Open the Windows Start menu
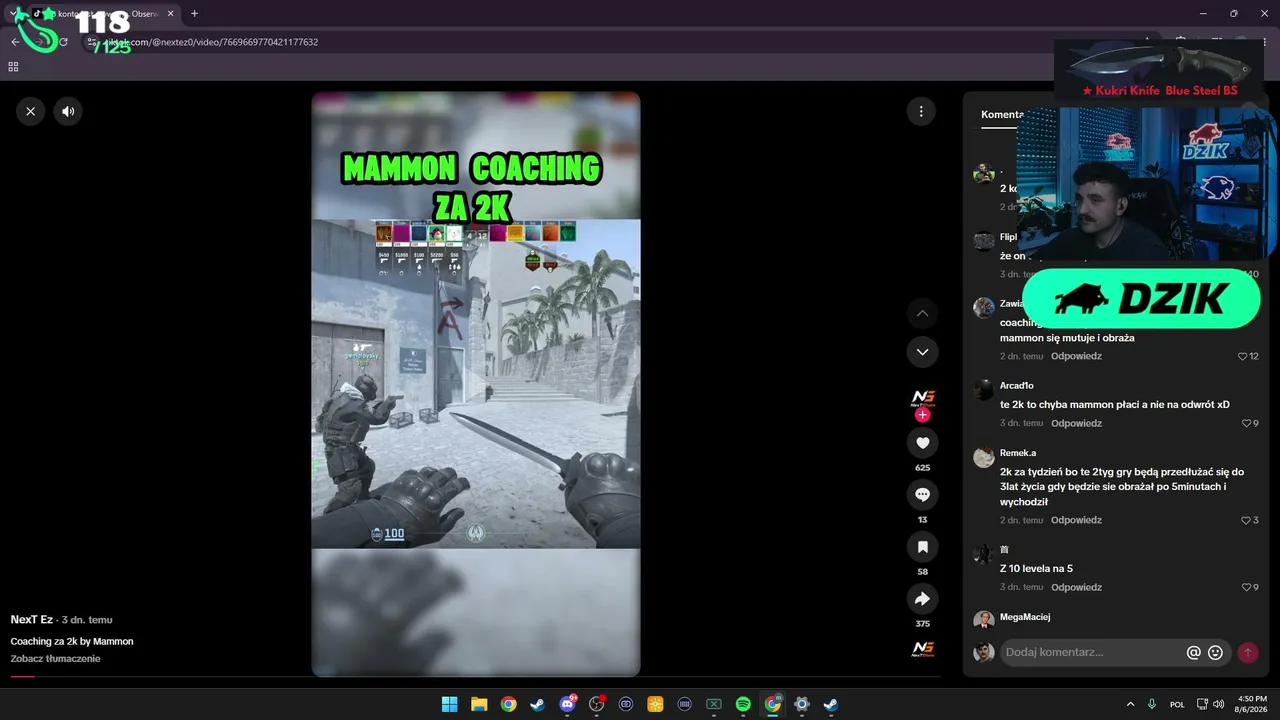The image size is (1280, 720). [x=450, y=704]
